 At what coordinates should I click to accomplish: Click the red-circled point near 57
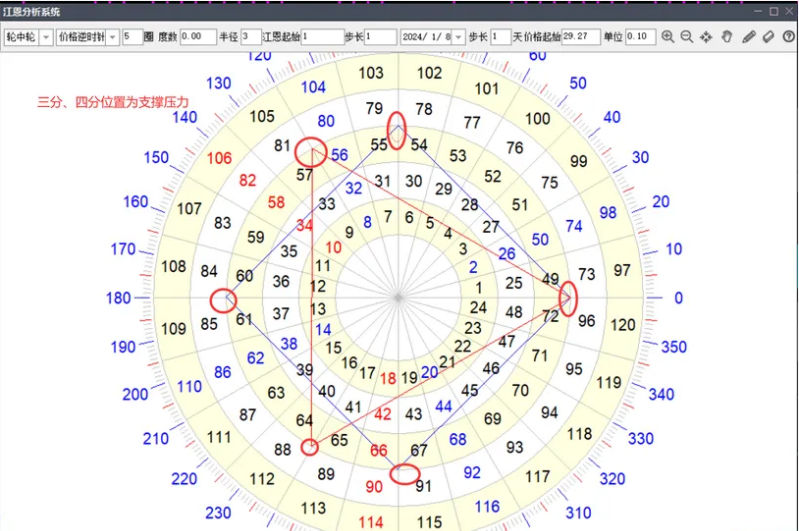(x=311, y=151)
